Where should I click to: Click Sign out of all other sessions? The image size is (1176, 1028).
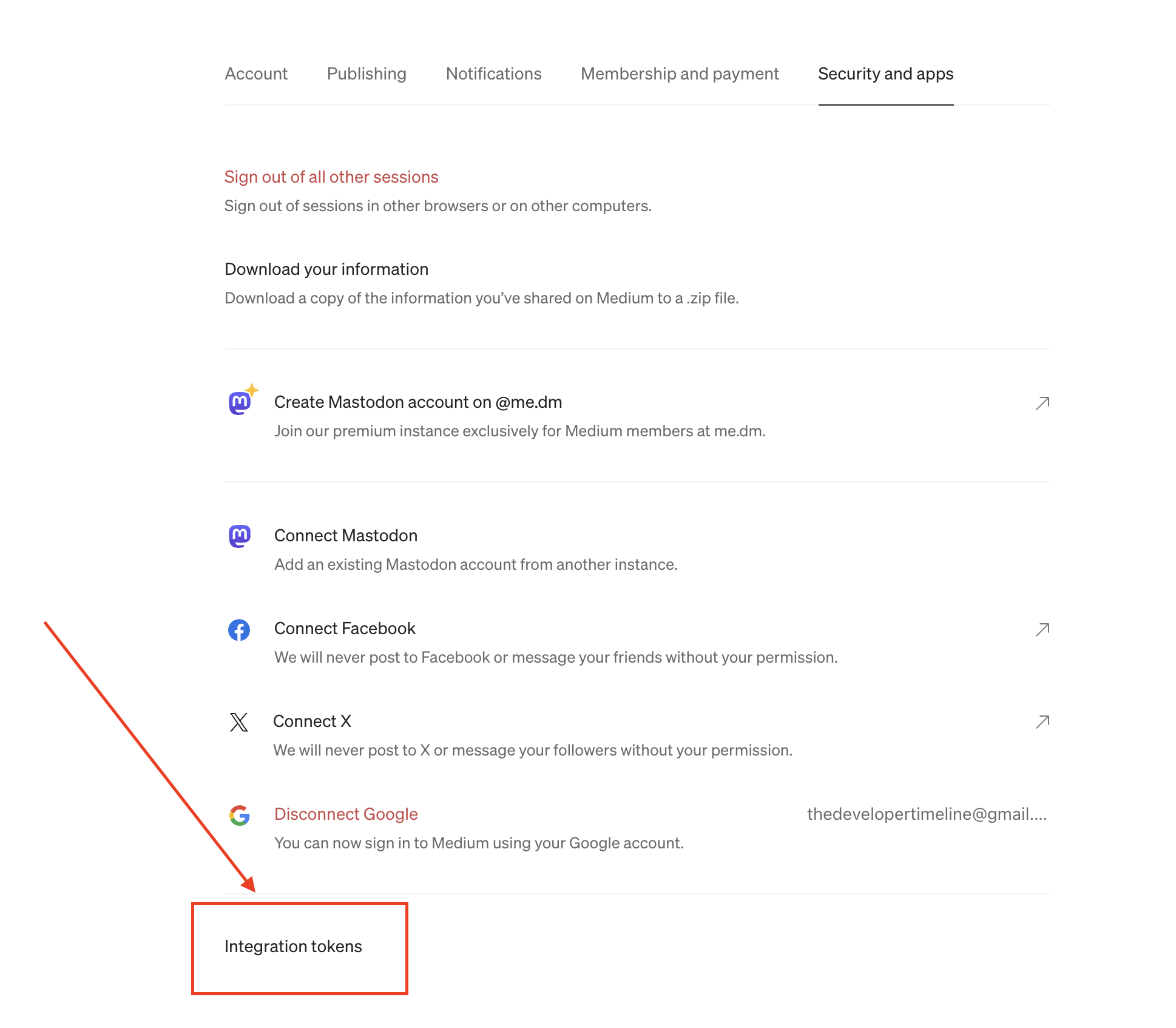pos(331,176)
